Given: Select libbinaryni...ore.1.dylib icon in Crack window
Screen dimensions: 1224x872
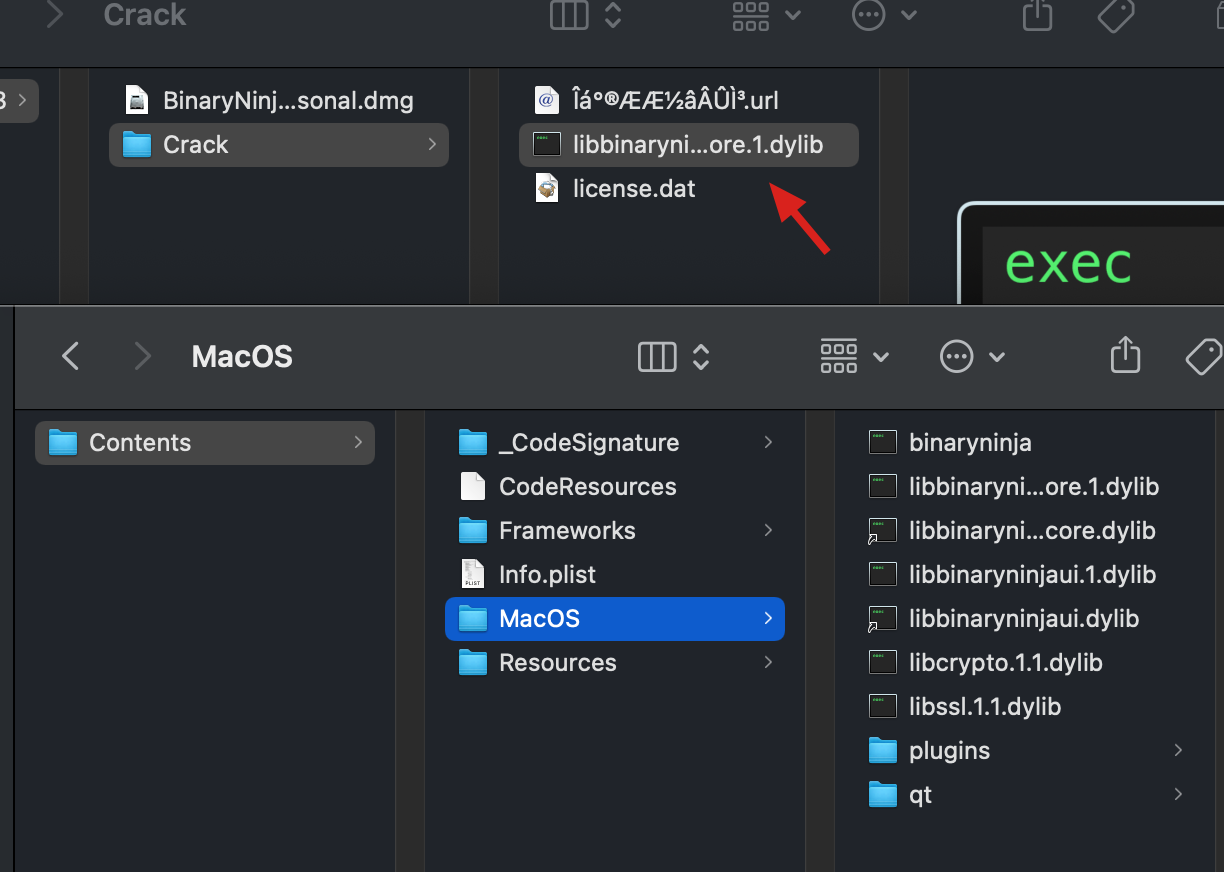Looking at the screenshot, I should 546,144.
